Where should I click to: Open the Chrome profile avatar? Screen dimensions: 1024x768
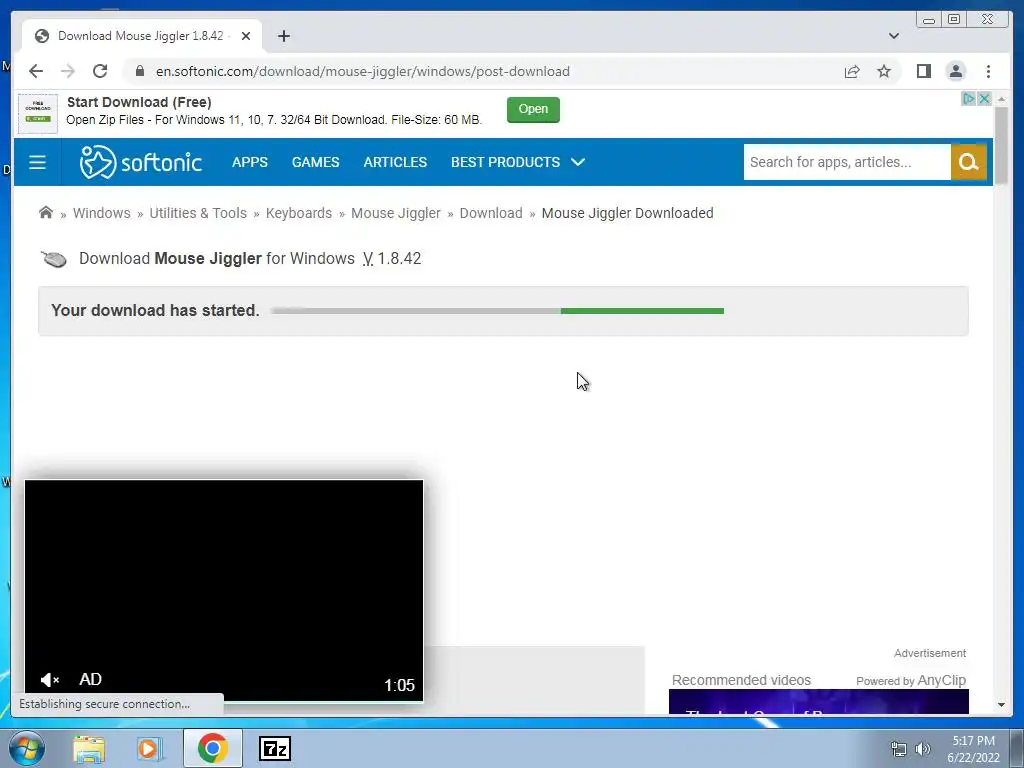tap(955, 71)
